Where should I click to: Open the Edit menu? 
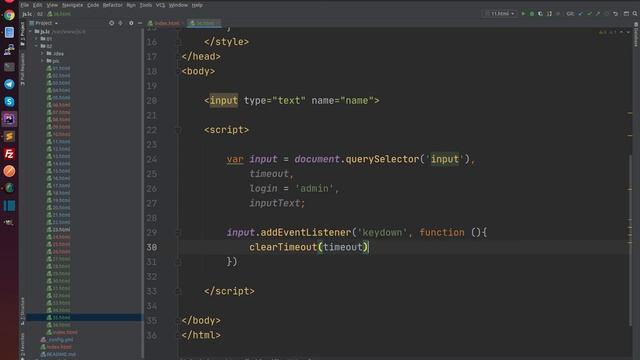coord(38,5)
